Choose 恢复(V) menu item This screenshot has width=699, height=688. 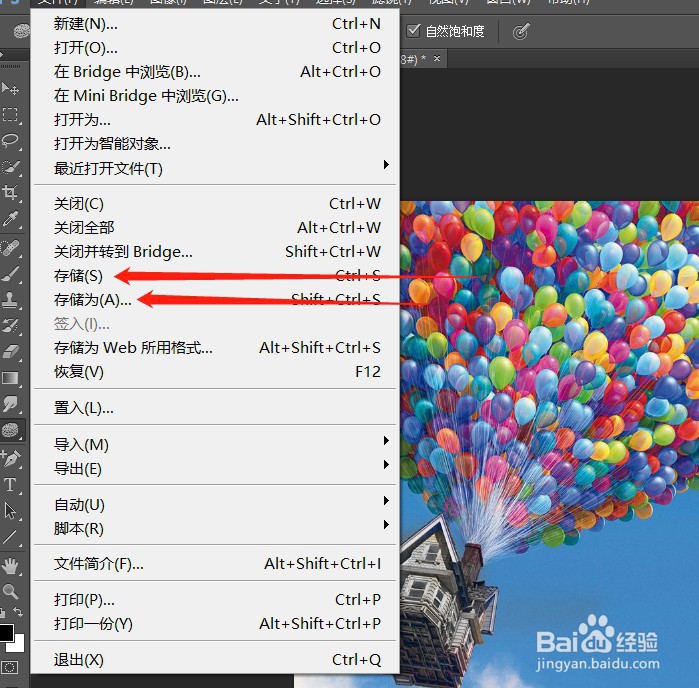click(x=215, y=372)
